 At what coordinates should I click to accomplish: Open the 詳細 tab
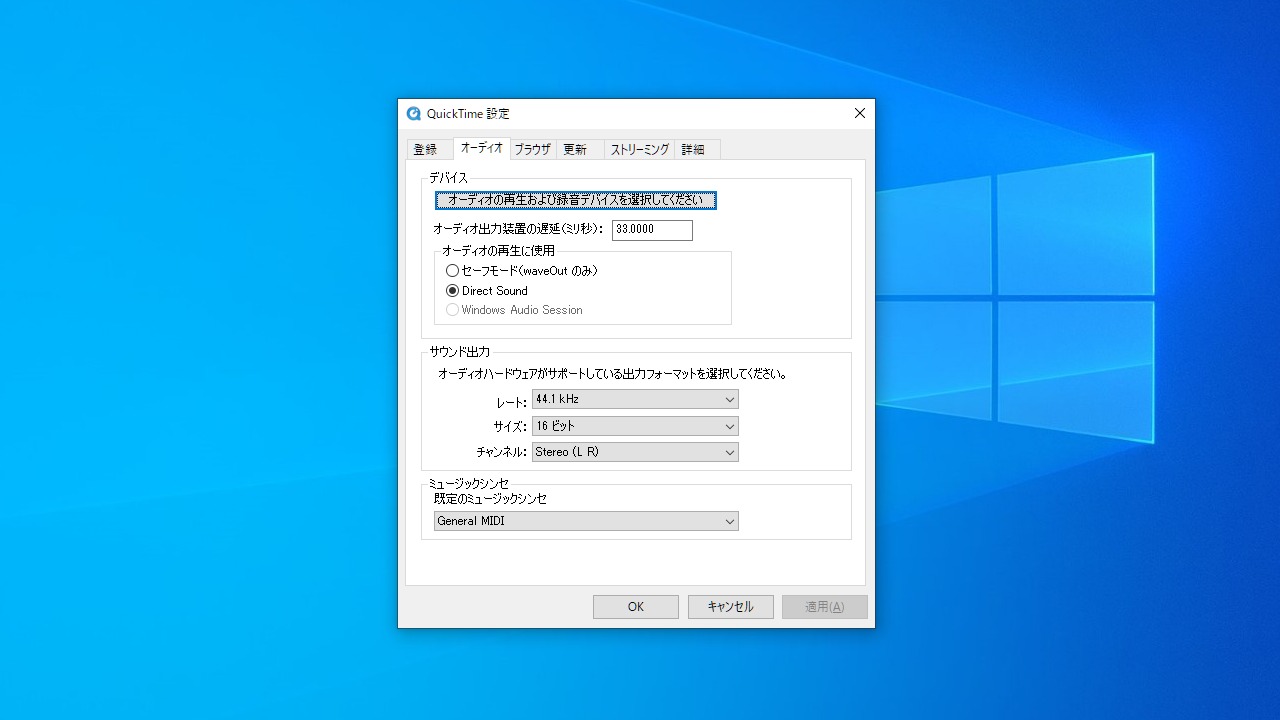tap(697, 149)
